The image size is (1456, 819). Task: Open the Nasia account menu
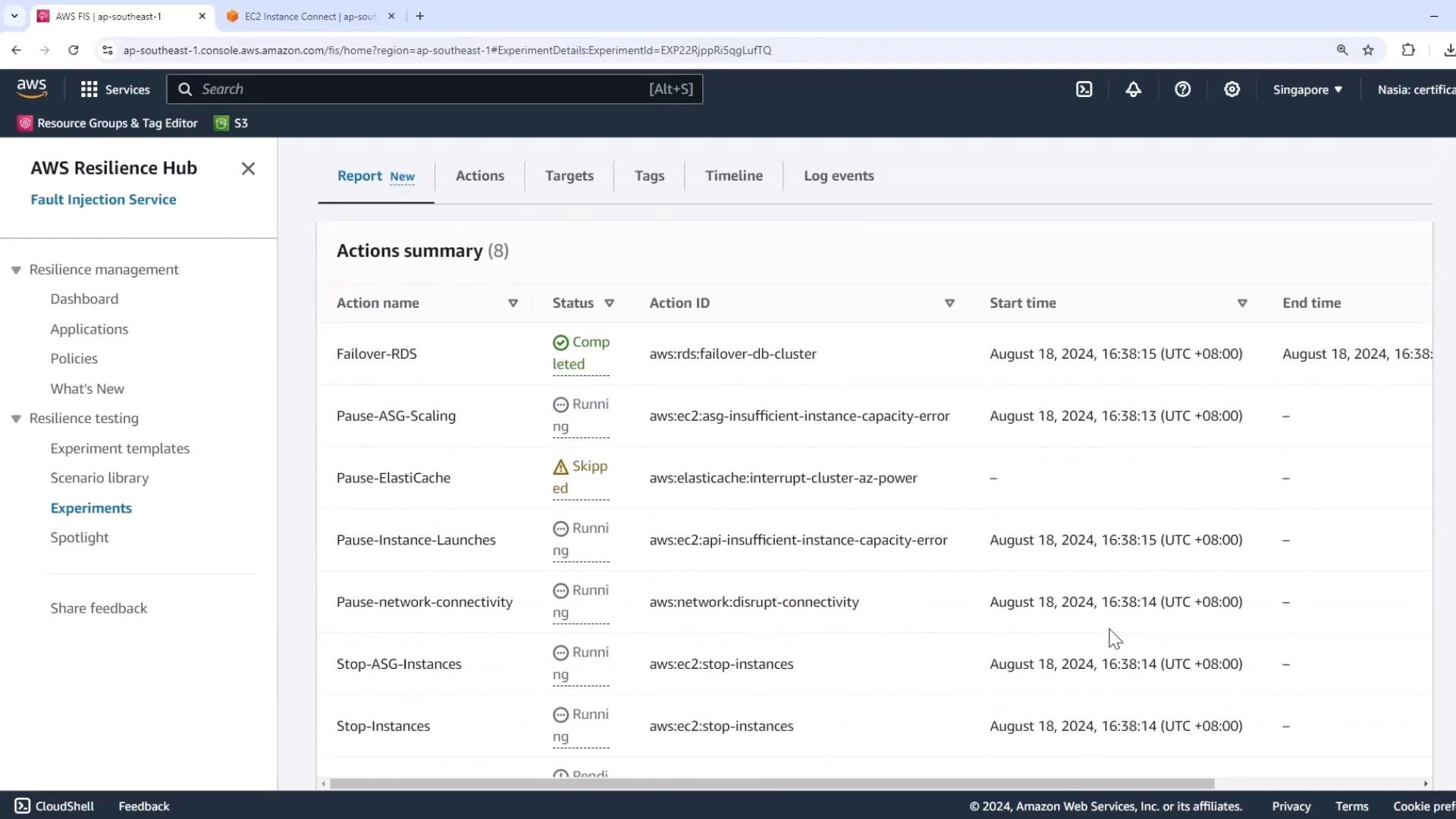1417,89
